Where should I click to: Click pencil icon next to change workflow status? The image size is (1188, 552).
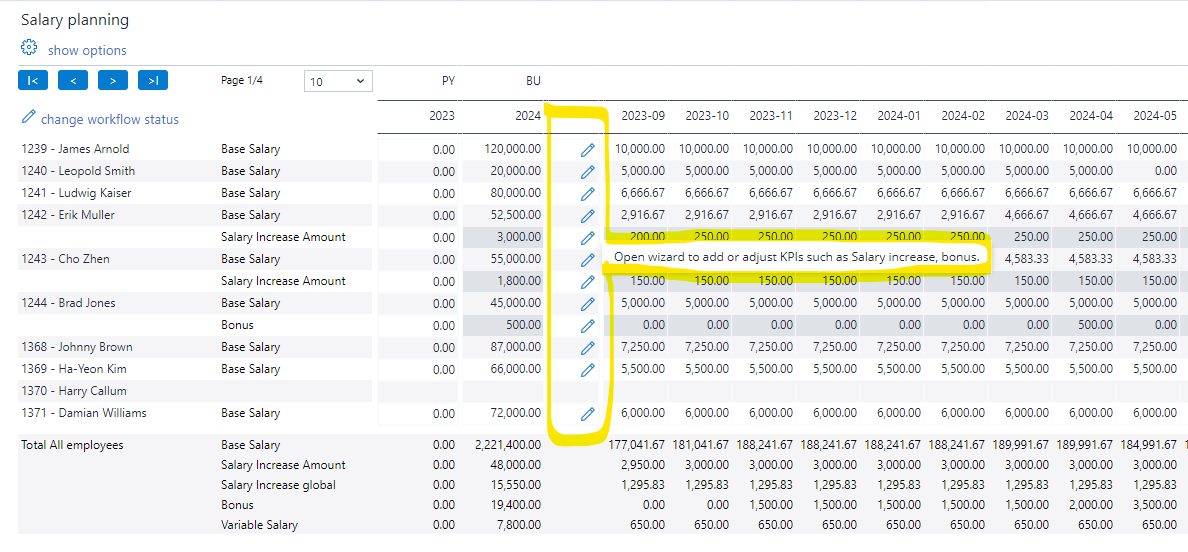[x=28, y=118]
